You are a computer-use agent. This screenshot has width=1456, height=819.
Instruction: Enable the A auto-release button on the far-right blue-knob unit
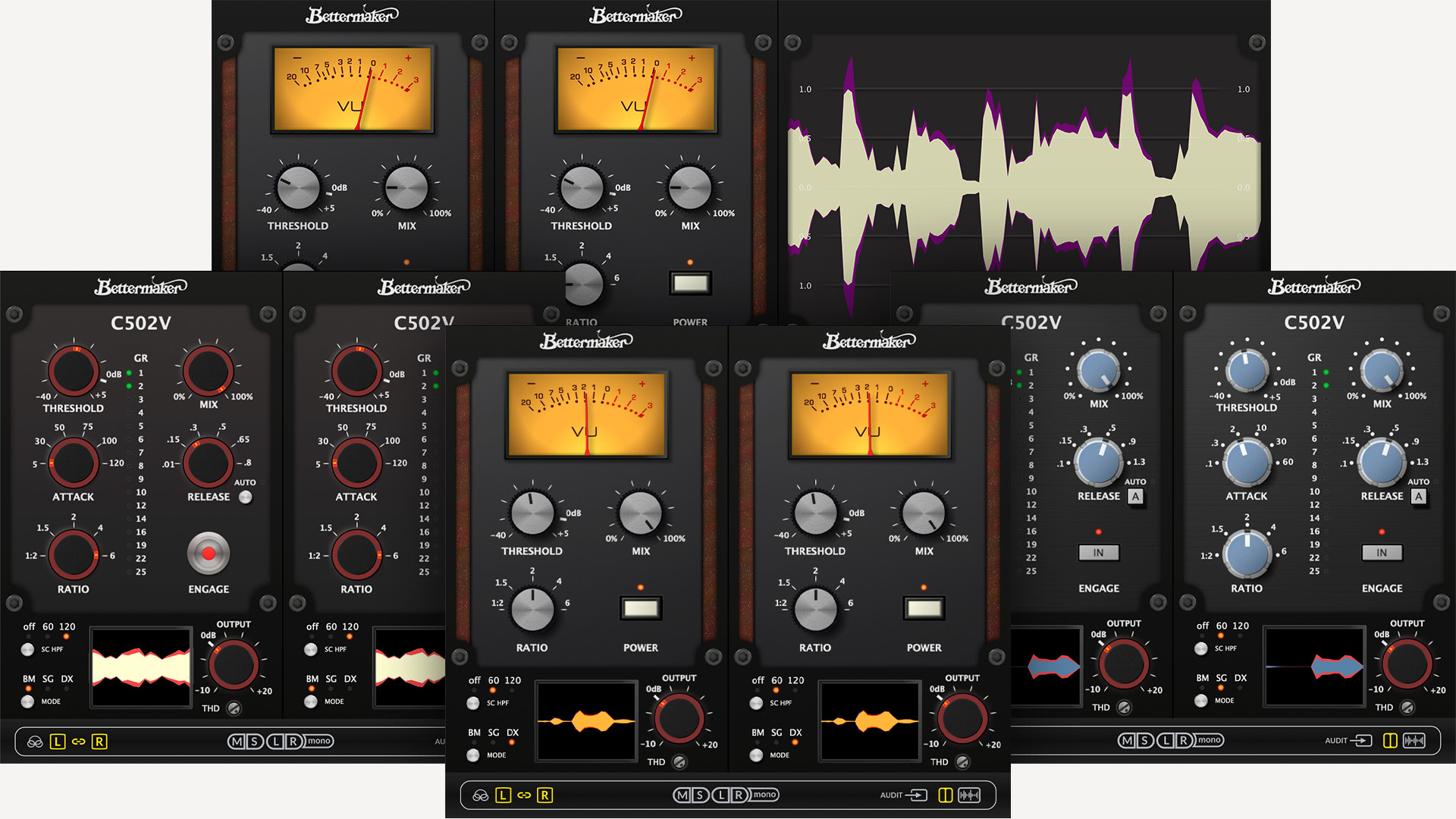tap(1418, 497)
